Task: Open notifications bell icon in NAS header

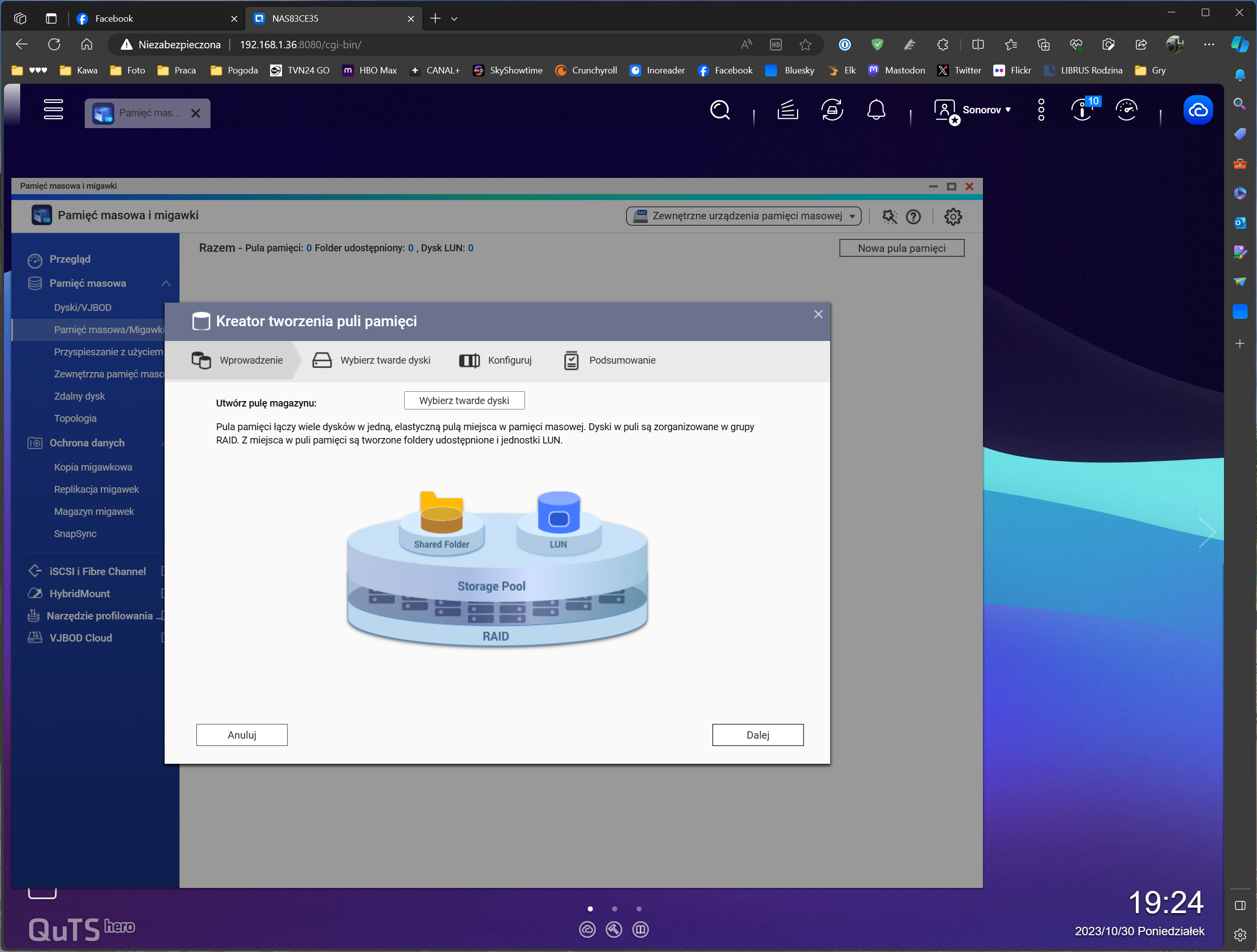Action: point(875,109)
